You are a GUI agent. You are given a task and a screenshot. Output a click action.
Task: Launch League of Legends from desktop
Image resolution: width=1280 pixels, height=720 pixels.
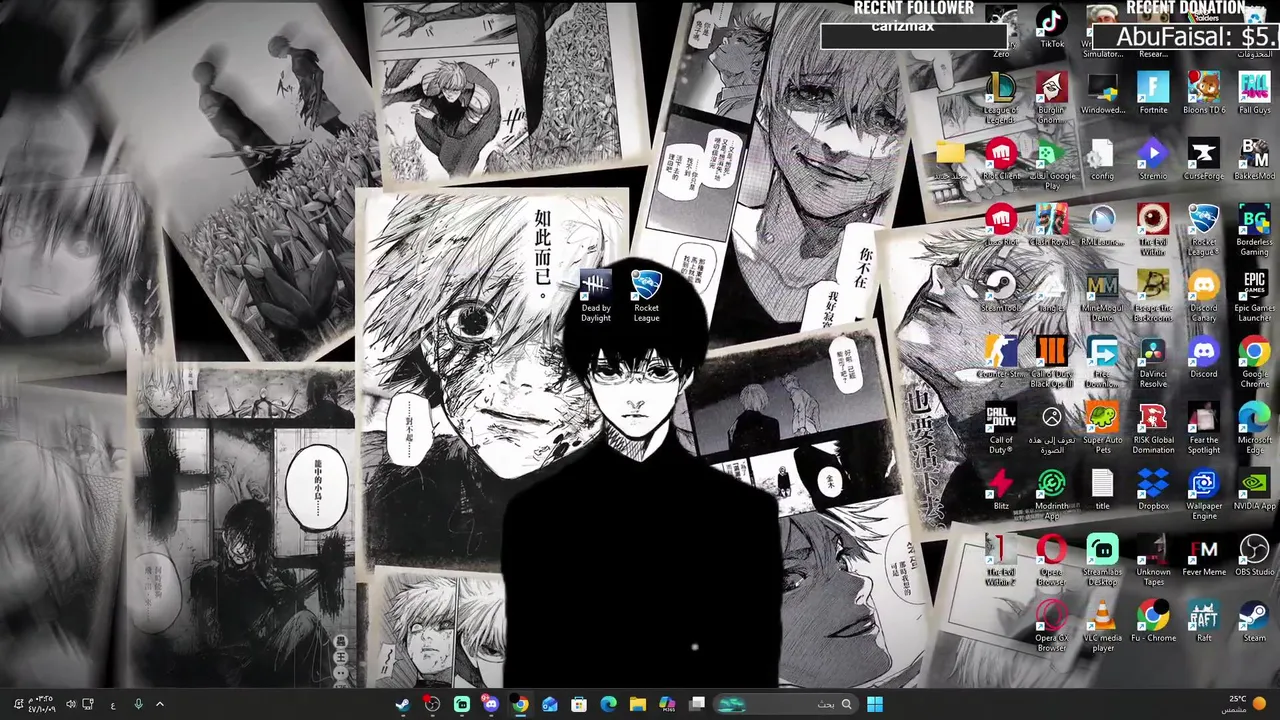pos(1001,98)
